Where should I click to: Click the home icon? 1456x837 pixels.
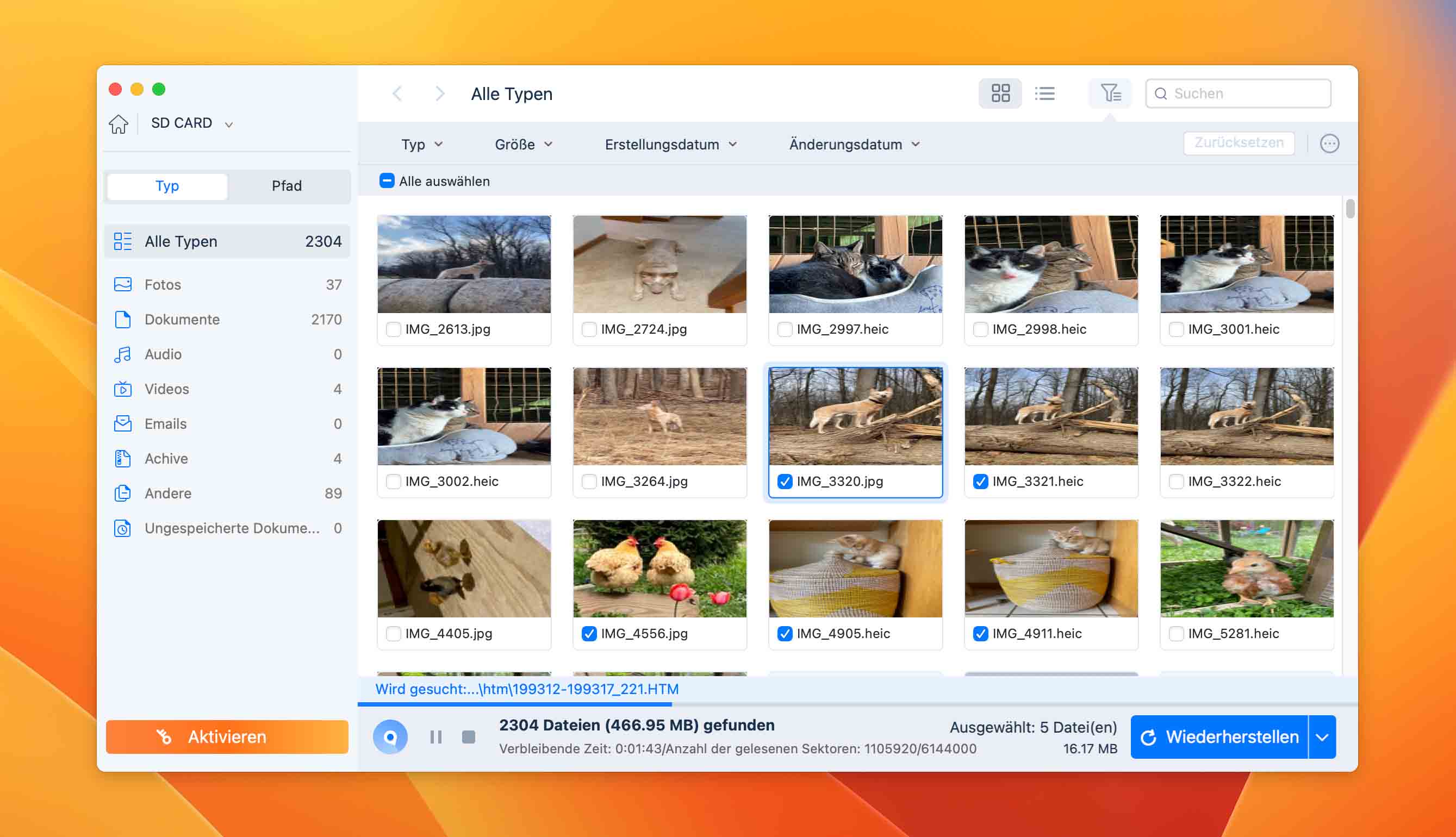click(x=119, y=123)
